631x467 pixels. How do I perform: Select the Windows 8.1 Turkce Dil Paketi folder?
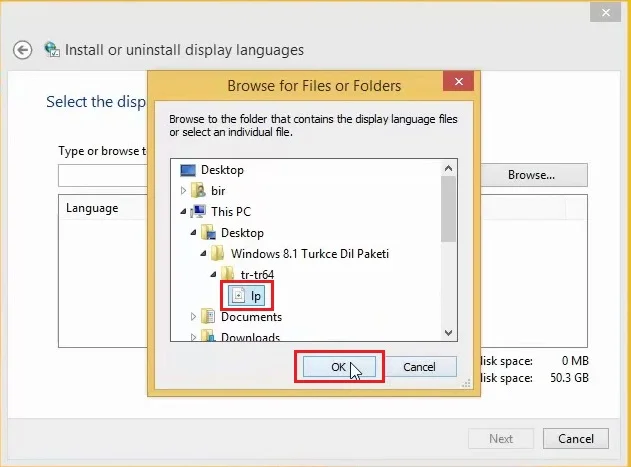309,254
